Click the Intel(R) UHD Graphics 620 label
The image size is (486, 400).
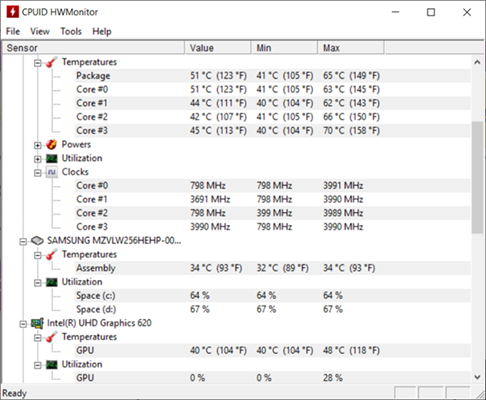[99, 323]
